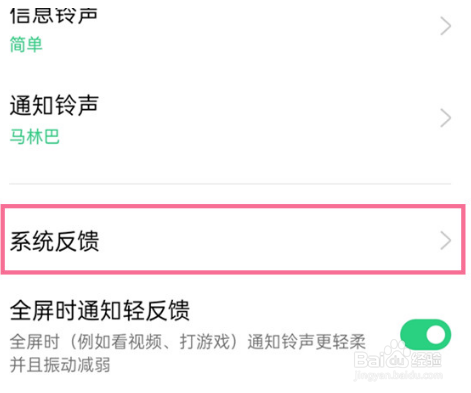Click the Bai text in the watermark
471x393 pixels.
(368, 360)
